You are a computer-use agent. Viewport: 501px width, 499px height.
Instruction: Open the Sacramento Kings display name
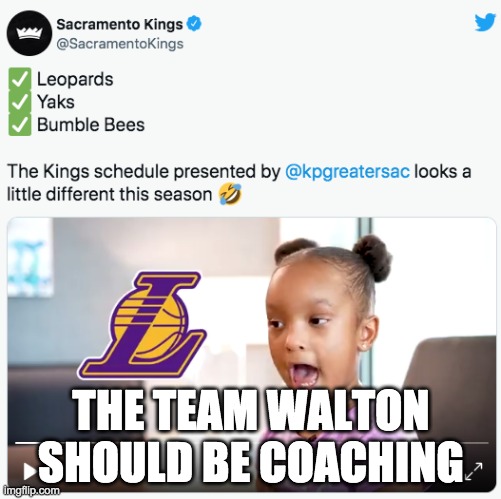(x=120, y=24)
